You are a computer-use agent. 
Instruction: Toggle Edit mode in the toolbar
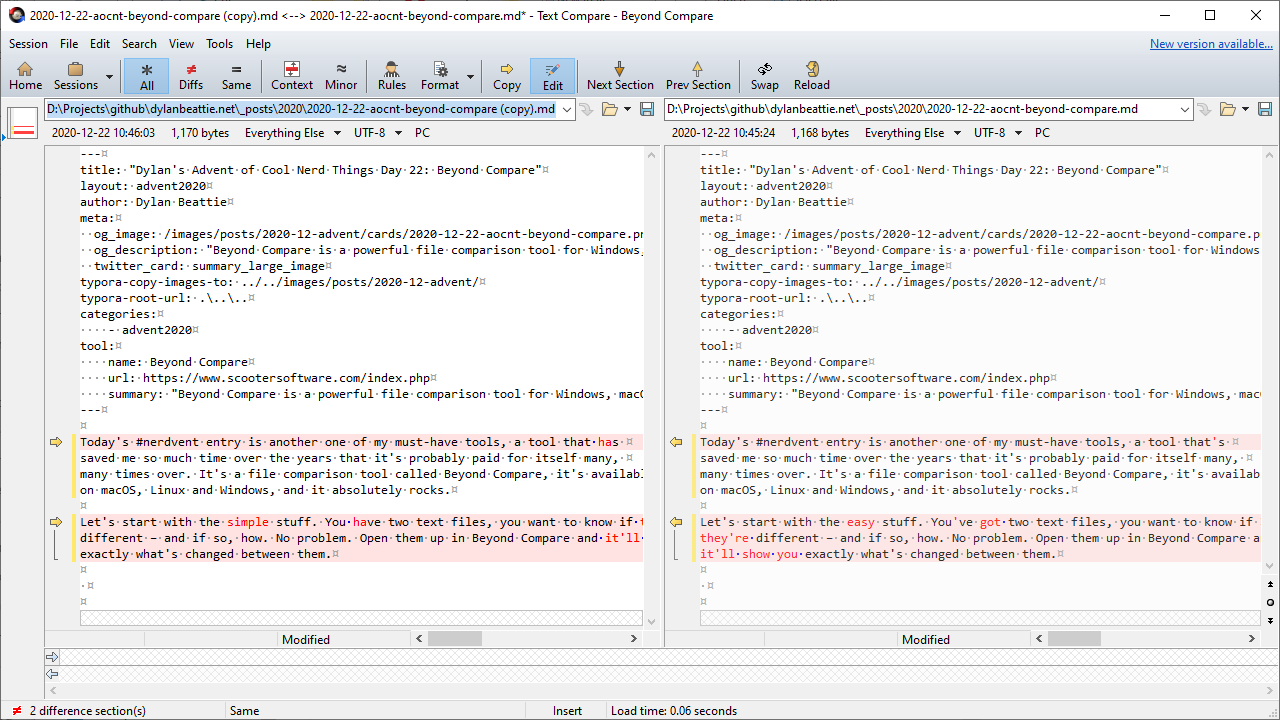pyautogui.click(x=553, y=76)
